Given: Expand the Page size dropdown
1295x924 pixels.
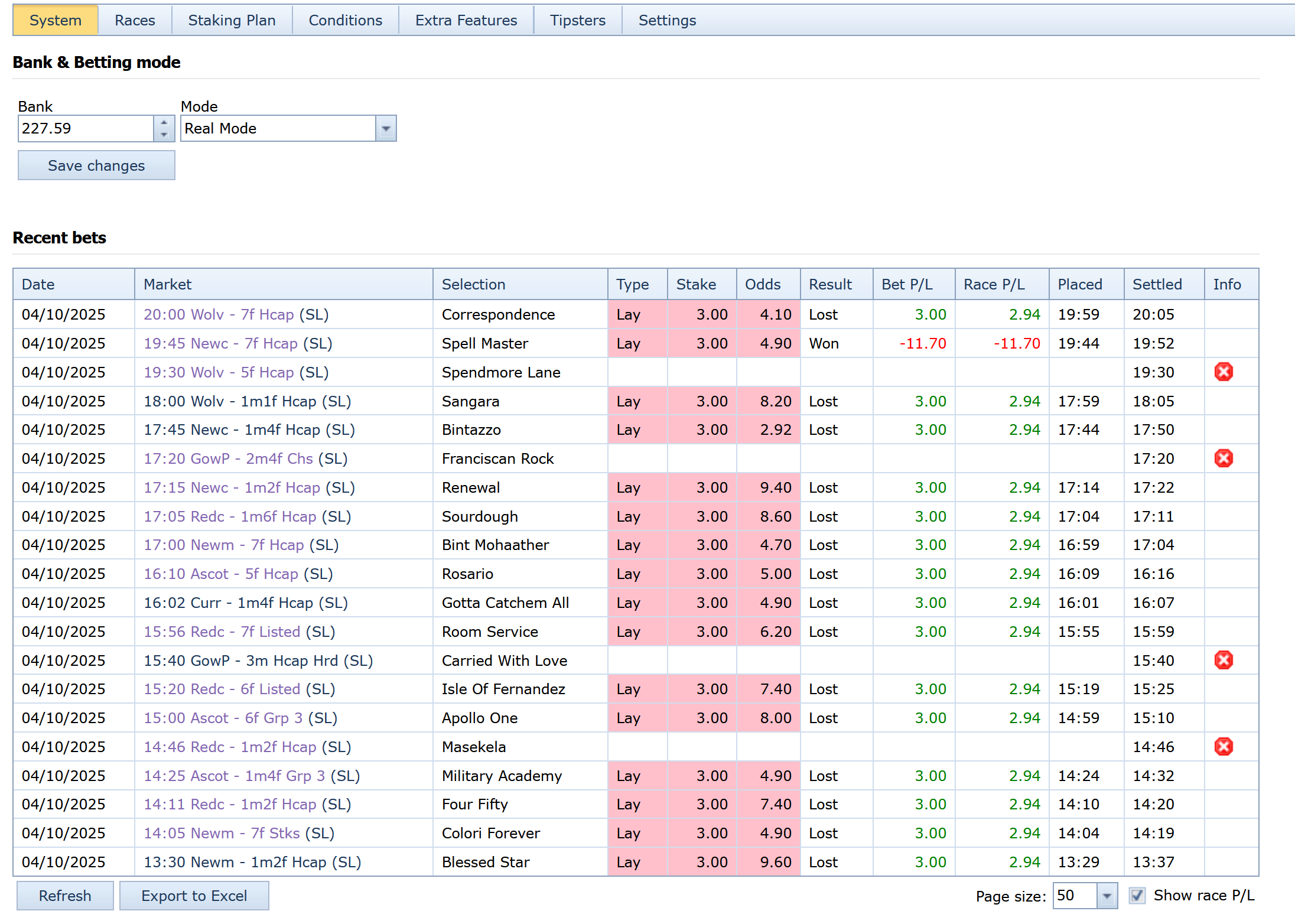Looking at the screenshot, I should click(x=1107, y=896).
